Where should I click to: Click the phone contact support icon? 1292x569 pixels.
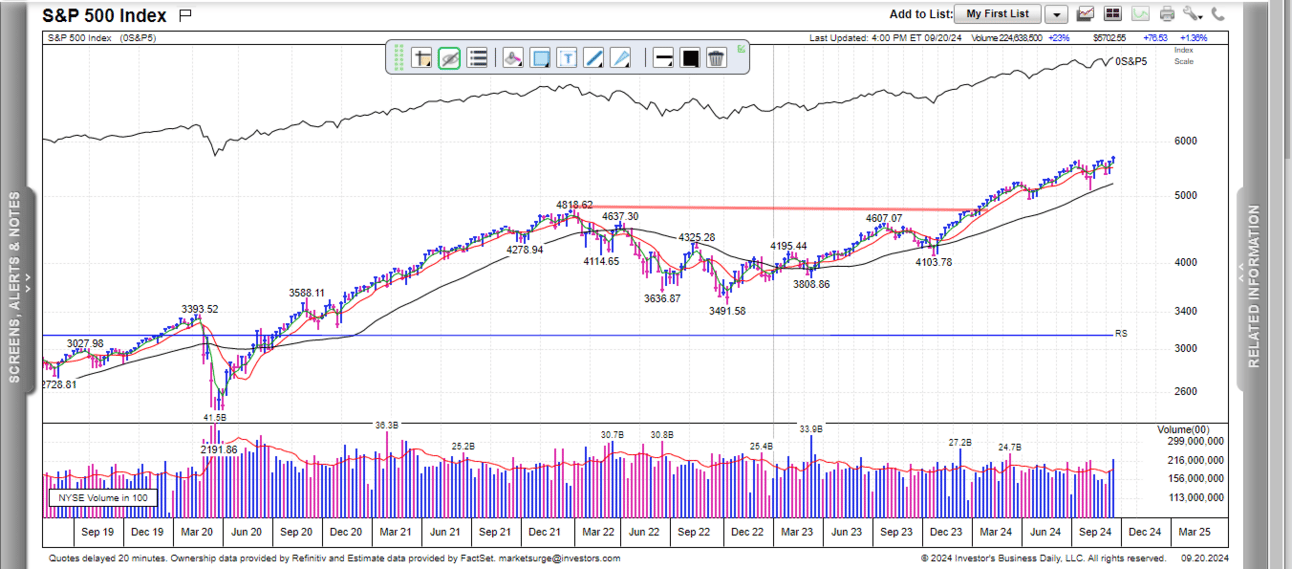coord(1217,14)
